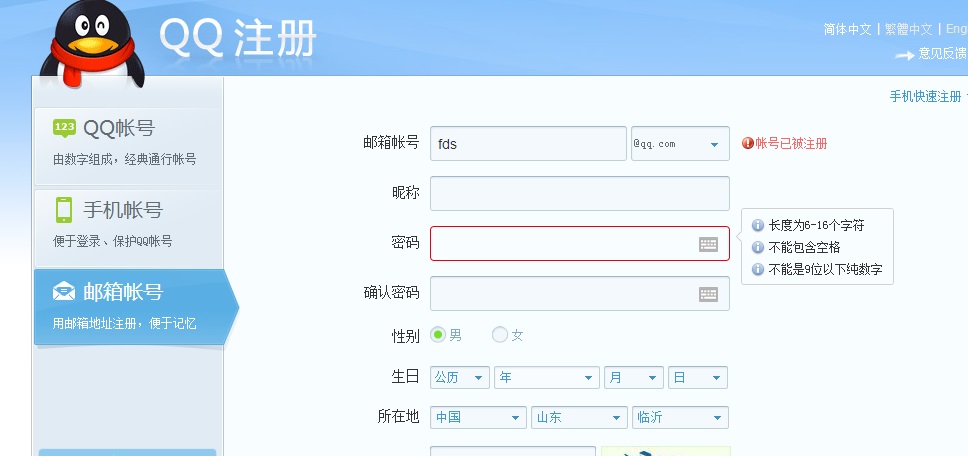Click the red error icon beside 帐号已被注册
This screenshot has width=968, height=456.
pyautogui.click(x=748, y=143)
